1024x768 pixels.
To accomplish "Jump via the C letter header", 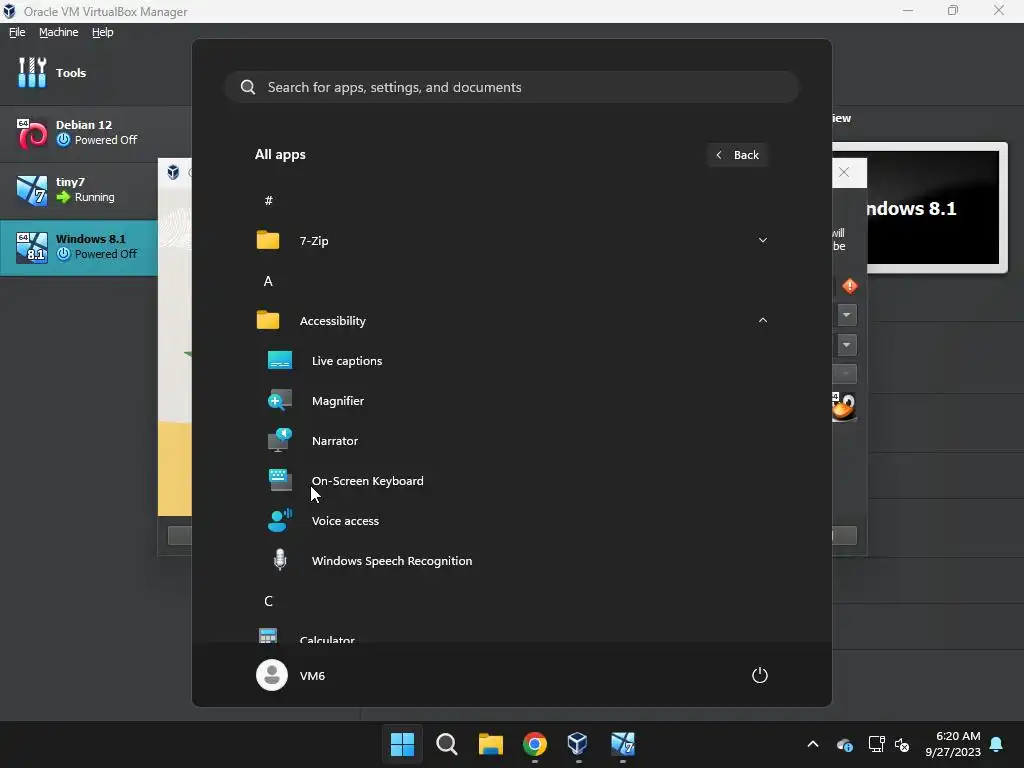I will click(x=268, y=601).
